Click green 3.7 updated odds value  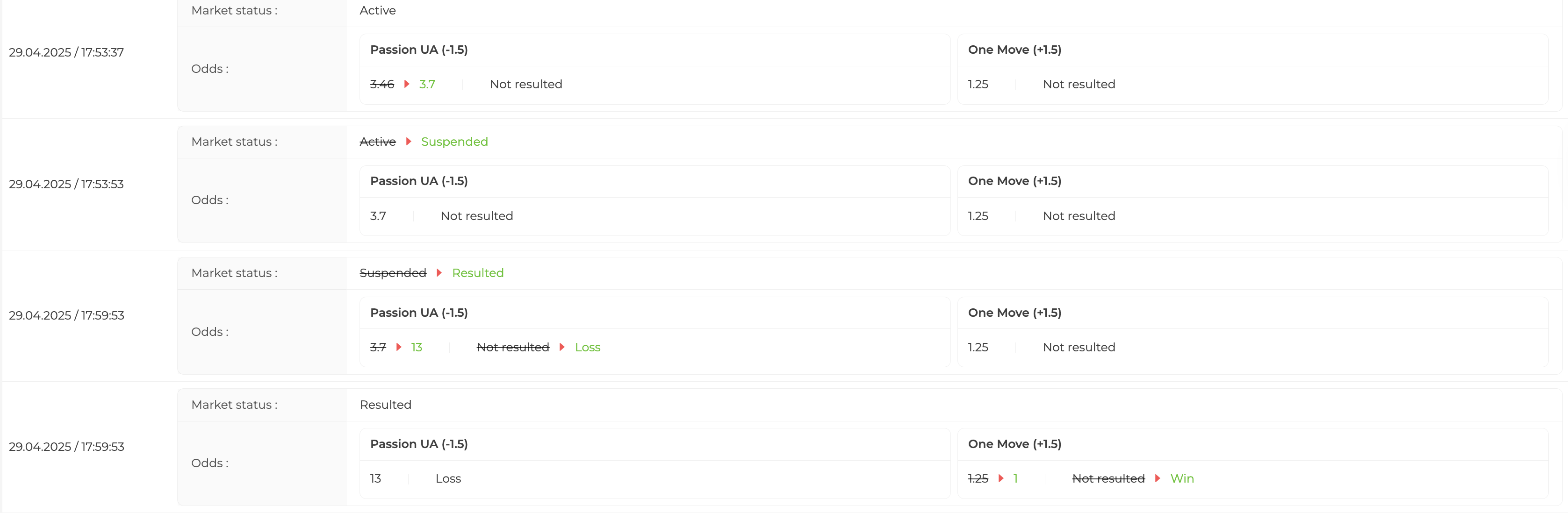427,84
